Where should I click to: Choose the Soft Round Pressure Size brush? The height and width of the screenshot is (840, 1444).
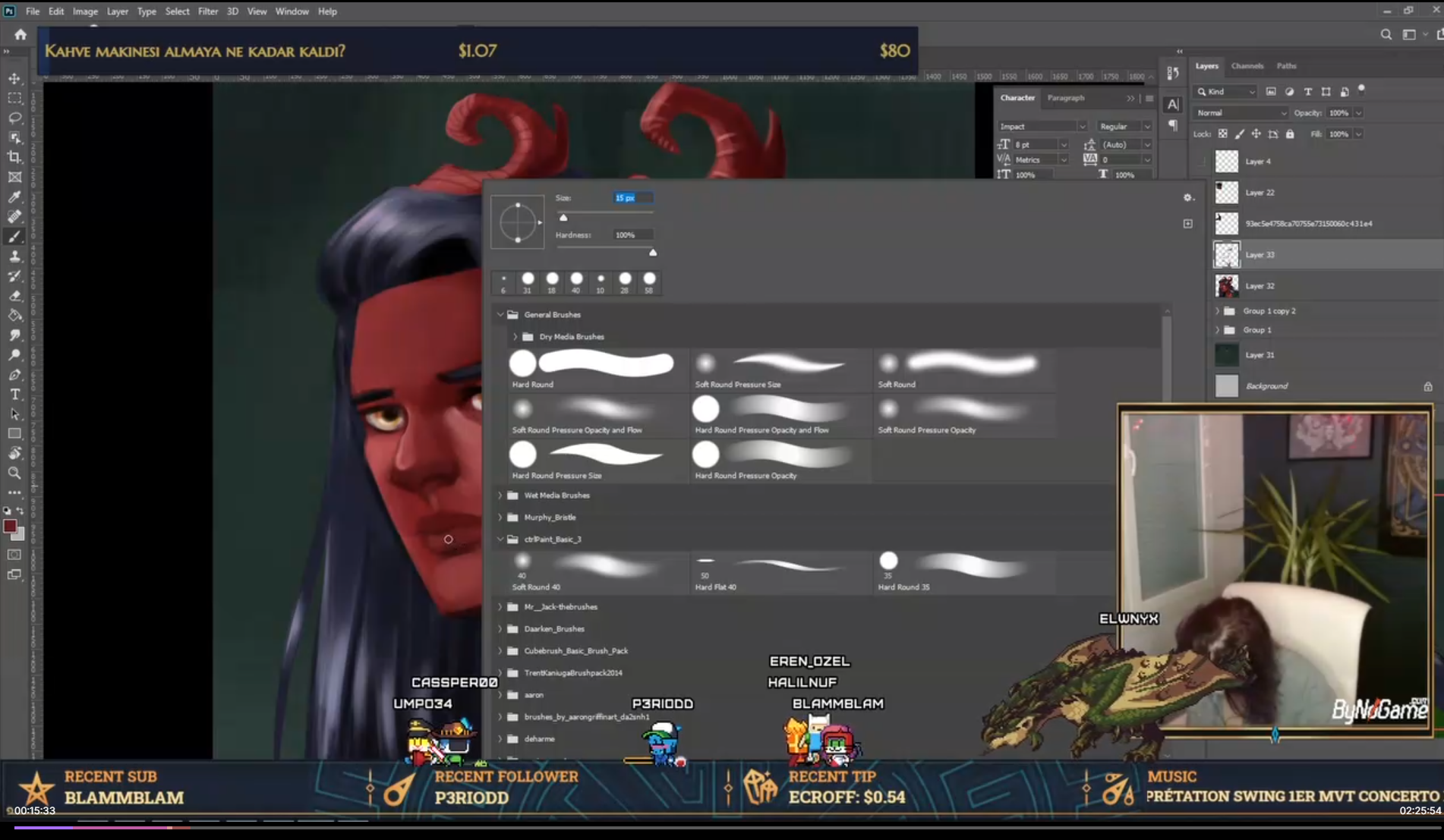coord(780,370)
